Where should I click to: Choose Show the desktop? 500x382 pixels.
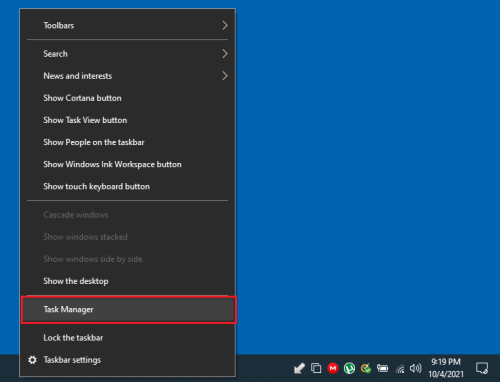[x=128, y=281]
